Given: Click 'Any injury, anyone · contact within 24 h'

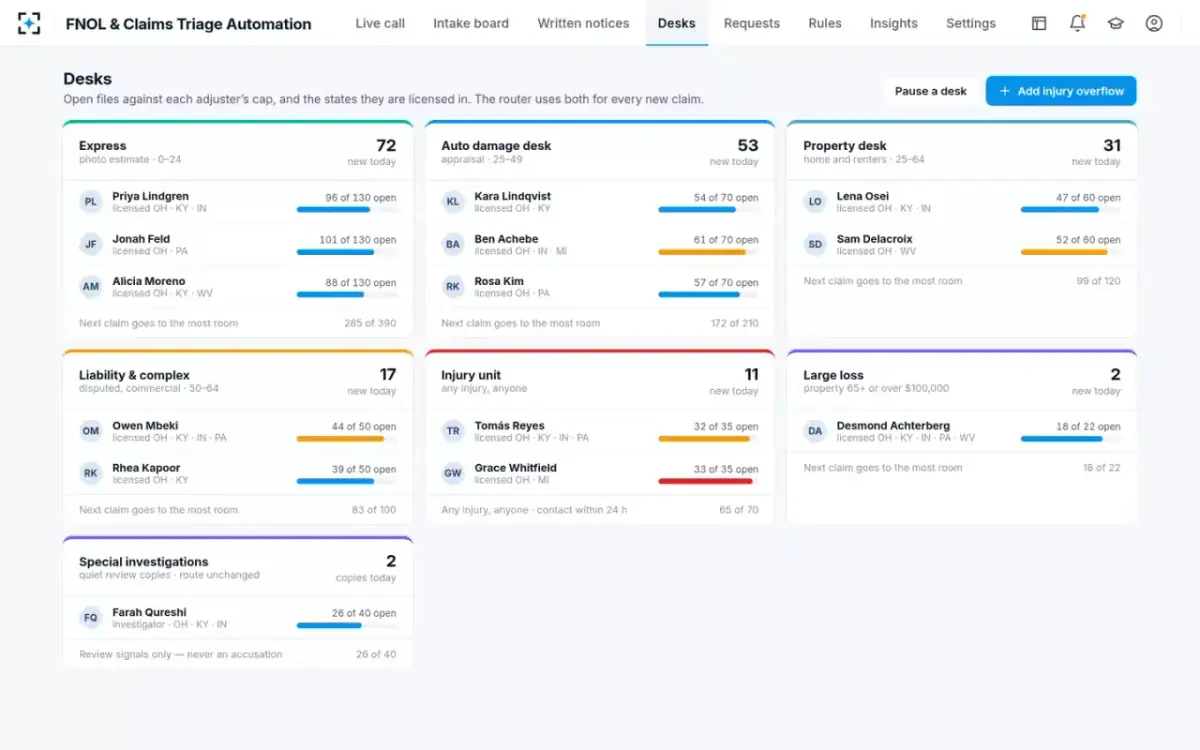Looking at the screenshot, I should point(534,510).
